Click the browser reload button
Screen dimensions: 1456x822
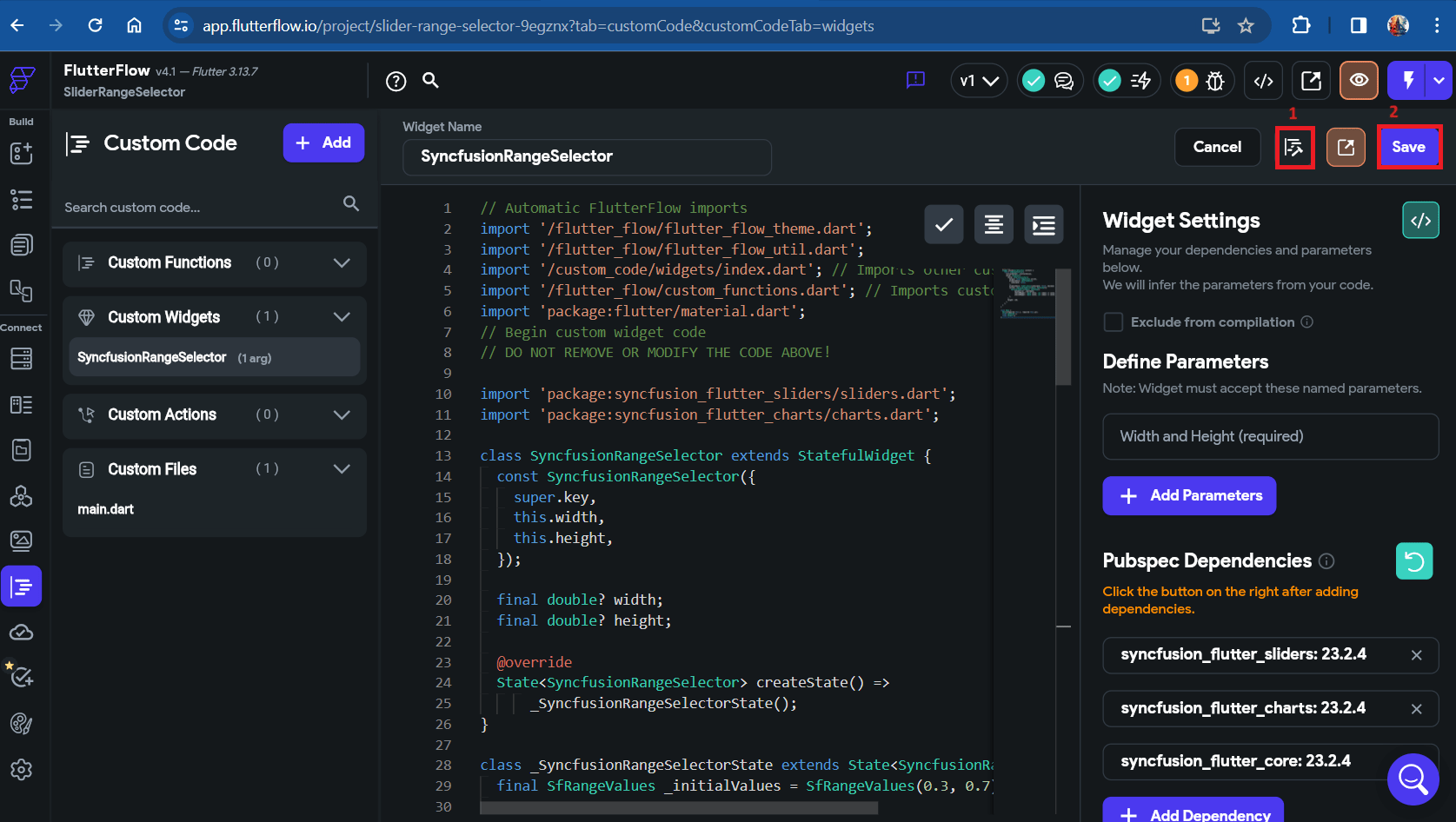(96, 25)
